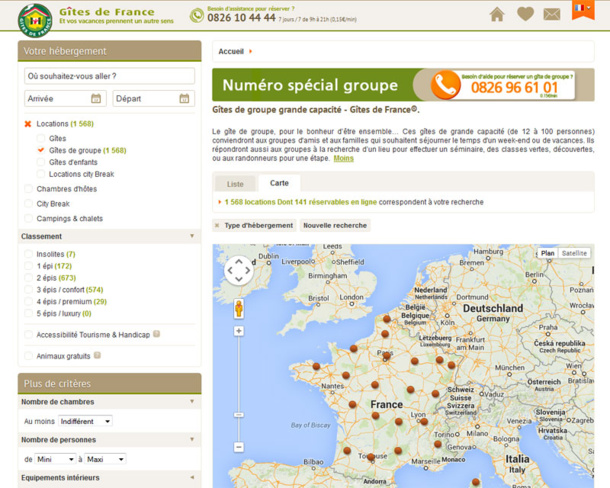
Task: Switch map to Satellite view
Action: [x=574, y=253]
